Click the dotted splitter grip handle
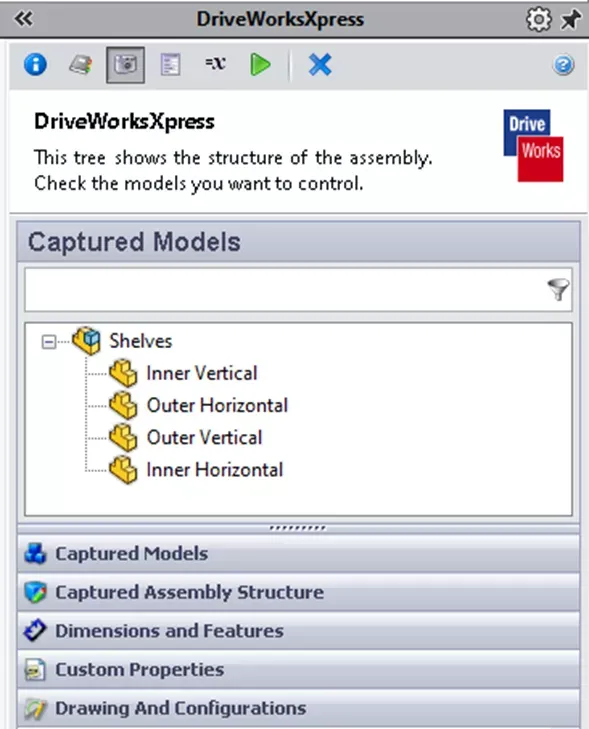Image resolution: width=589 pixels, height=729 pixels. (298, 528)
